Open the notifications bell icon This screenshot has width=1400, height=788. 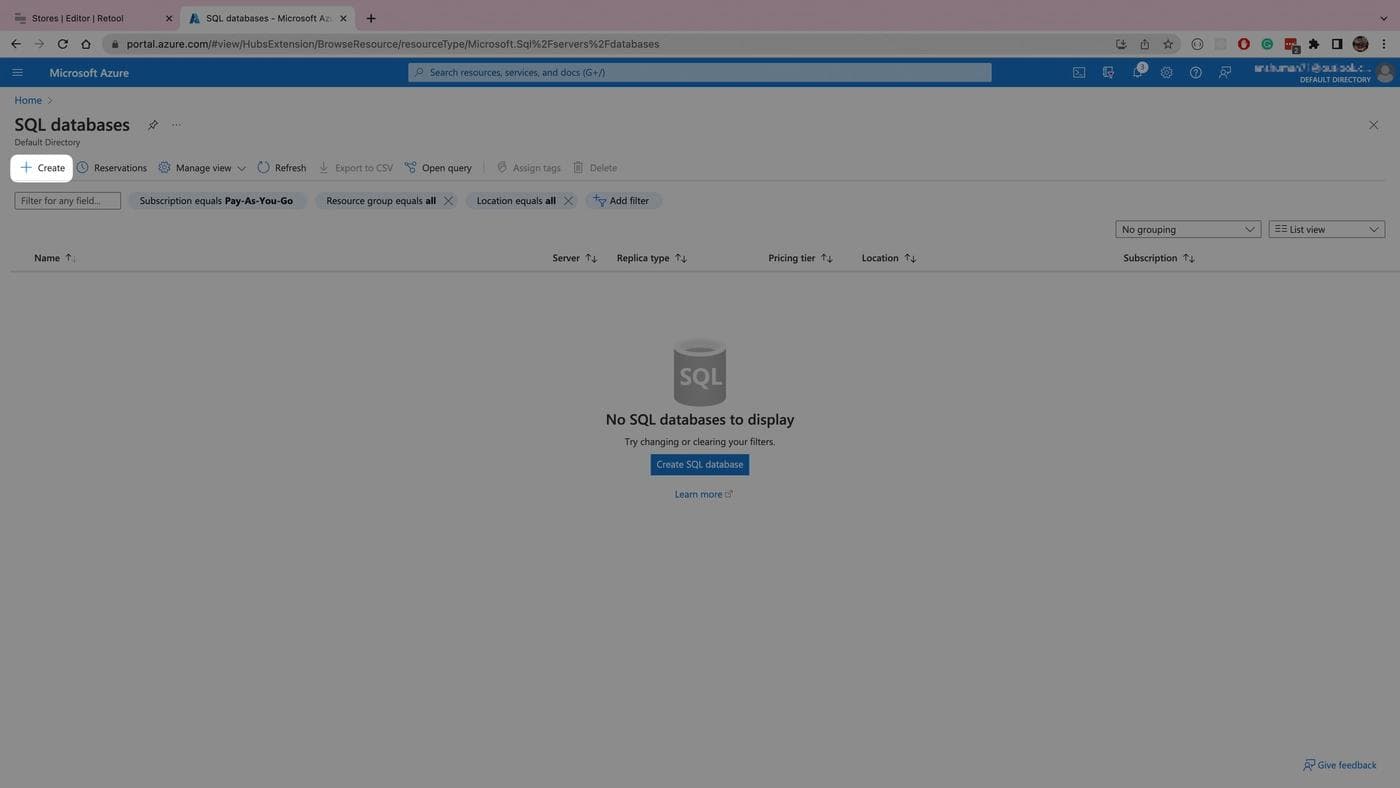click(1137, 73)
